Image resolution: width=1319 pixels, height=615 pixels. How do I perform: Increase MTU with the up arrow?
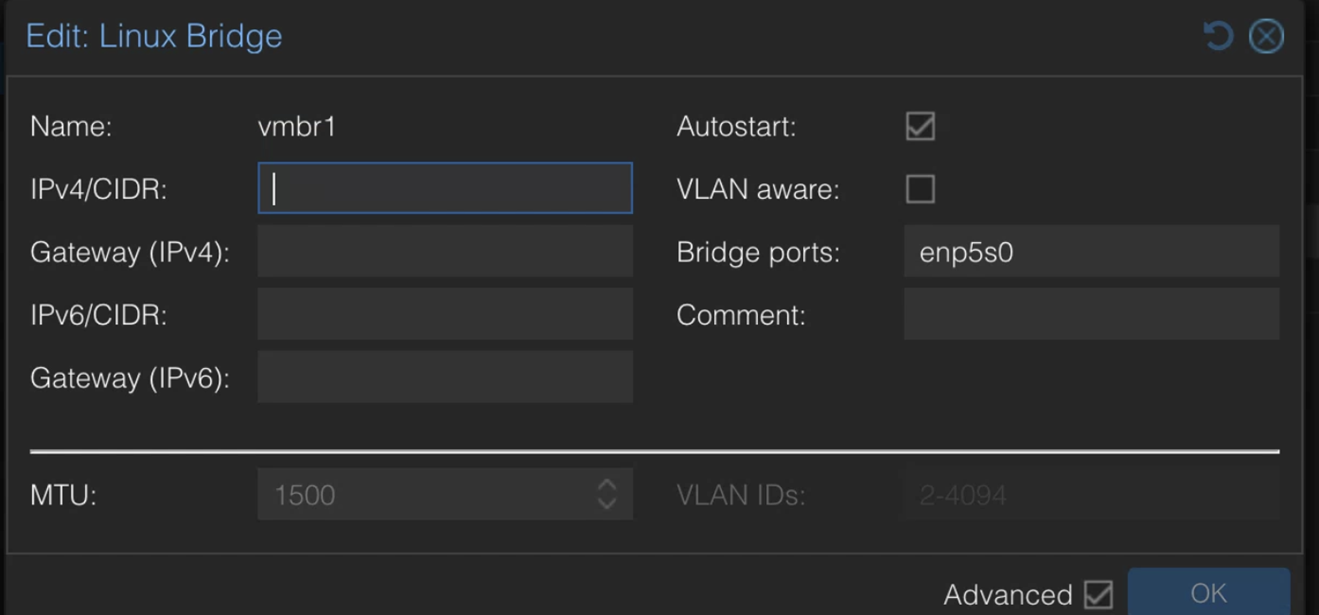click(x=607, y=484)
